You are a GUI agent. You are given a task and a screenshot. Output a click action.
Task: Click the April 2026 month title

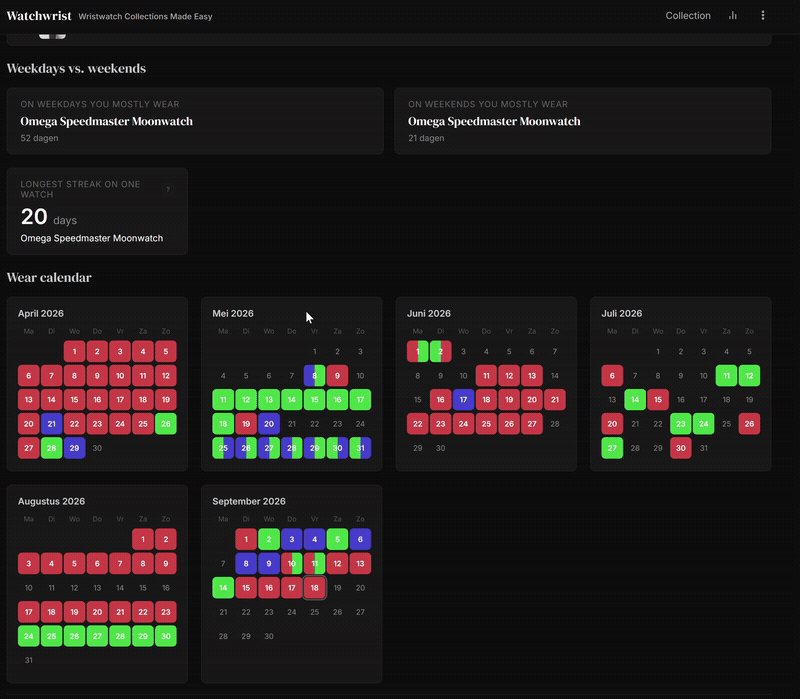[41, 313]
